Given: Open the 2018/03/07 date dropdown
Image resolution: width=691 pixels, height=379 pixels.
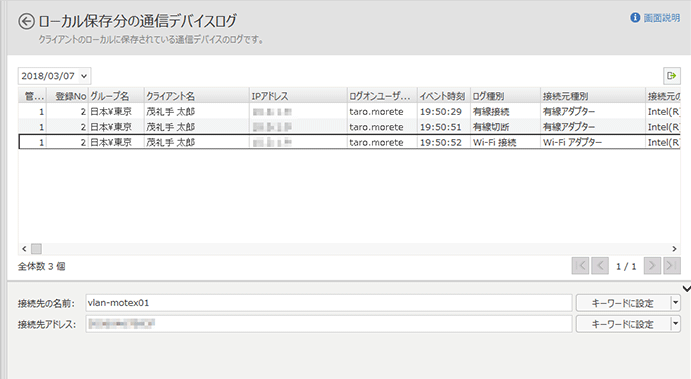Looking at the screenshot, I should [x=54, y=76].
